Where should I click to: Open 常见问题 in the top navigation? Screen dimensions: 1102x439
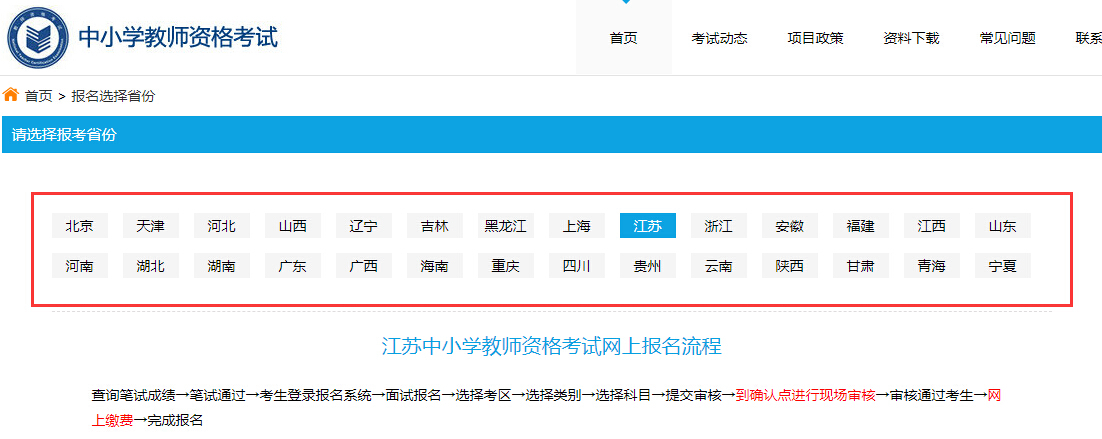pyautogui.click(x=1007, y=38)
